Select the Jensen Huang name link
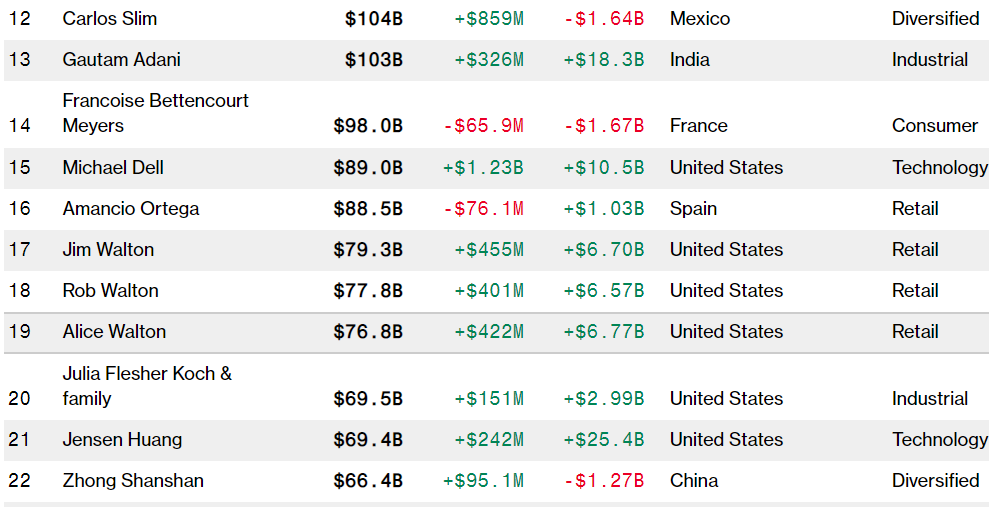 [x=122, y=440]
